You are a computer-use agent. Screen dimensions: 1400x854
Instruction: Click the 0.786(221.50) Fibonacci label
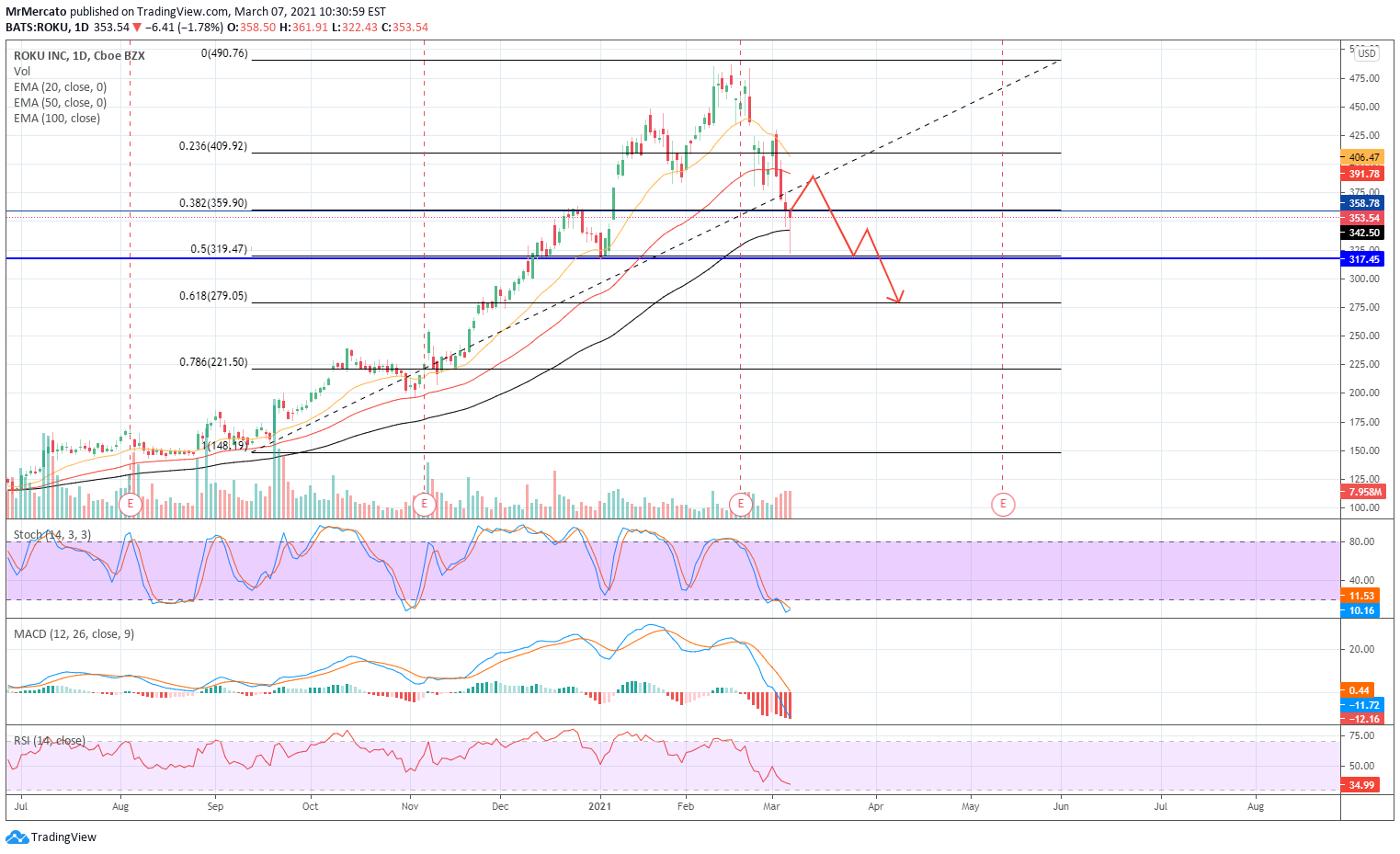[x=213, y=363]
